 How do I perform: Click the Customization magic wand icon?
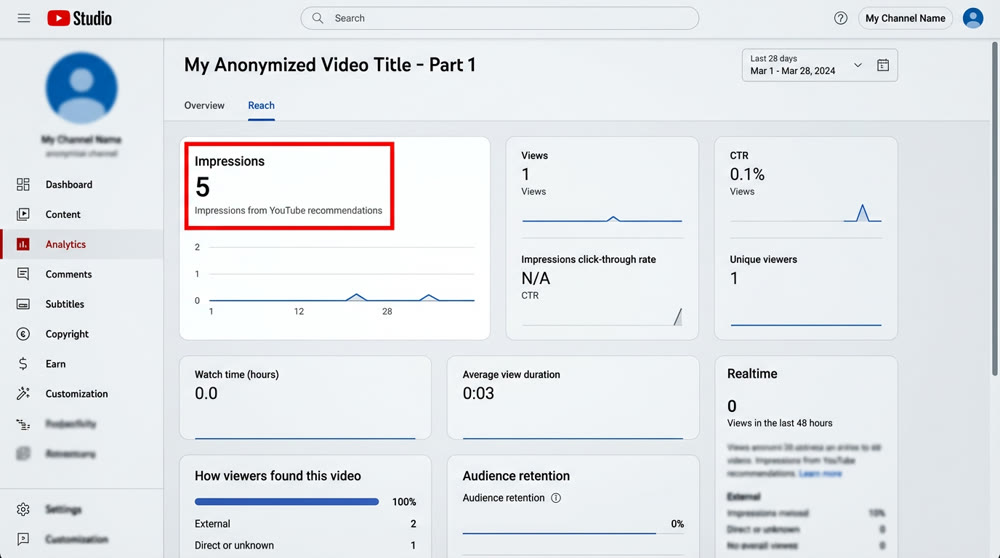23,393
